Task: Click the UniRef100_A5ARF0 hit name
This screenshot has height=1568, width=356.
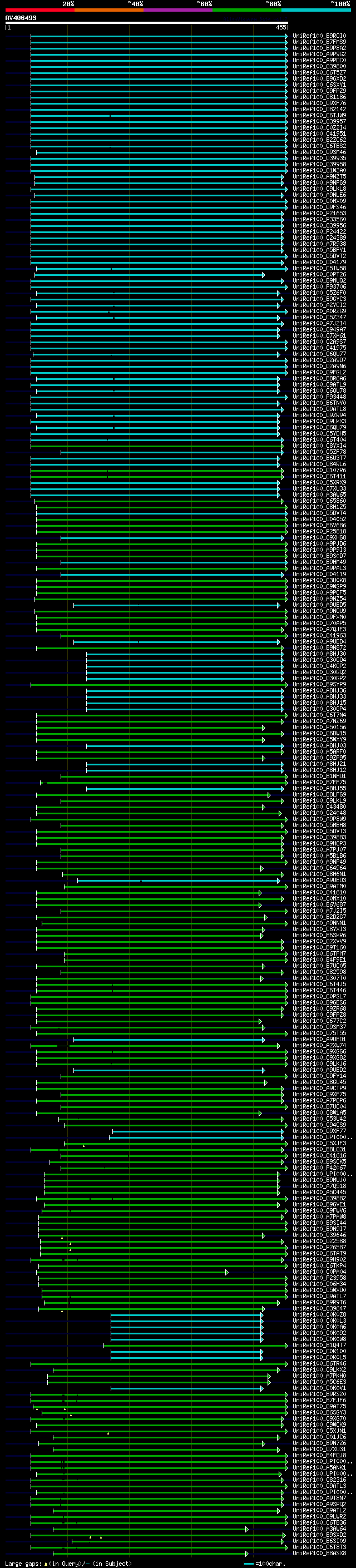Action: tap(319, 752)
